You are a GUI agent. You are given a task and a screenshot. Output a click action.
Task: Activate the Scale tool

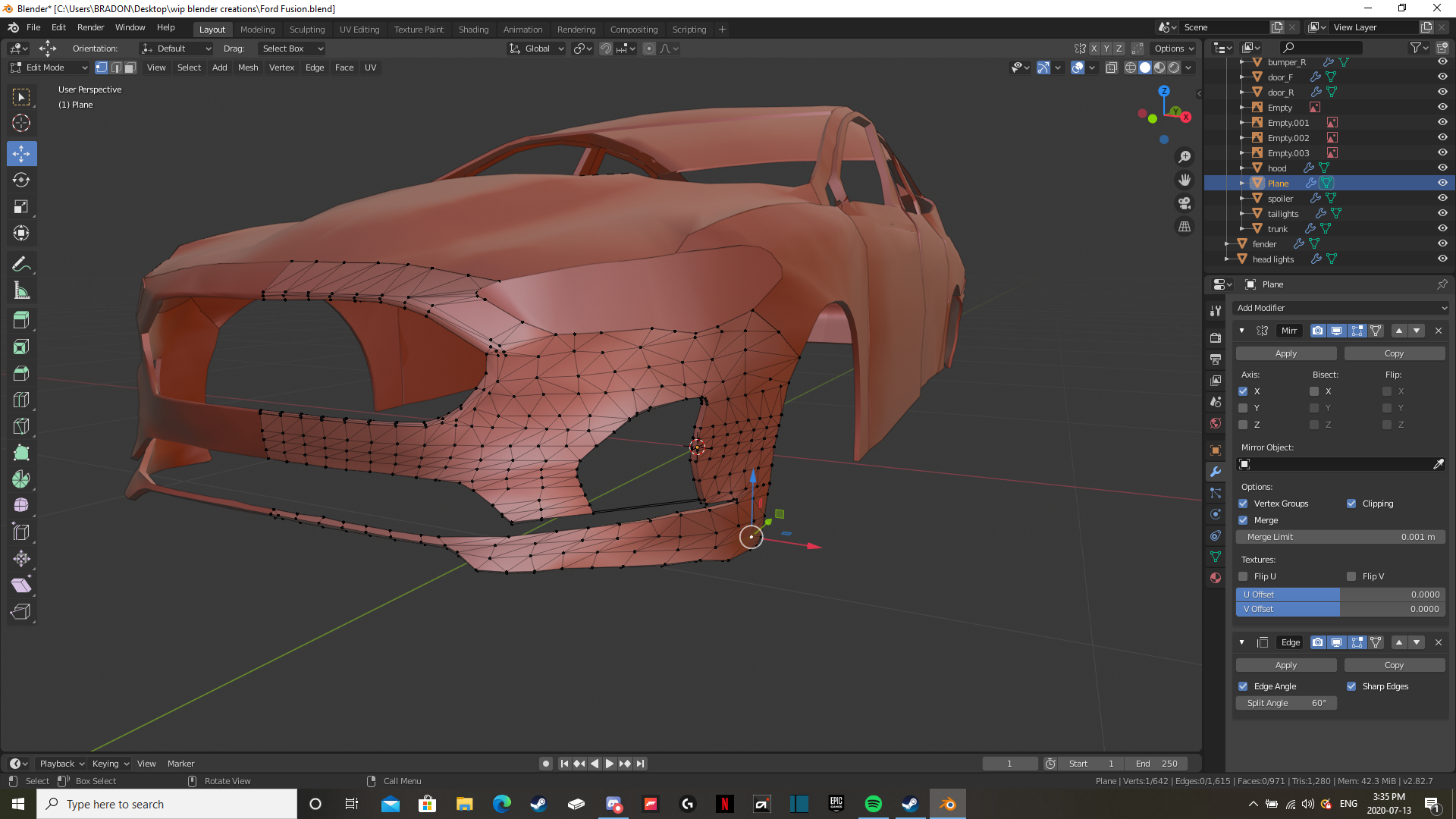coord(21,206)
